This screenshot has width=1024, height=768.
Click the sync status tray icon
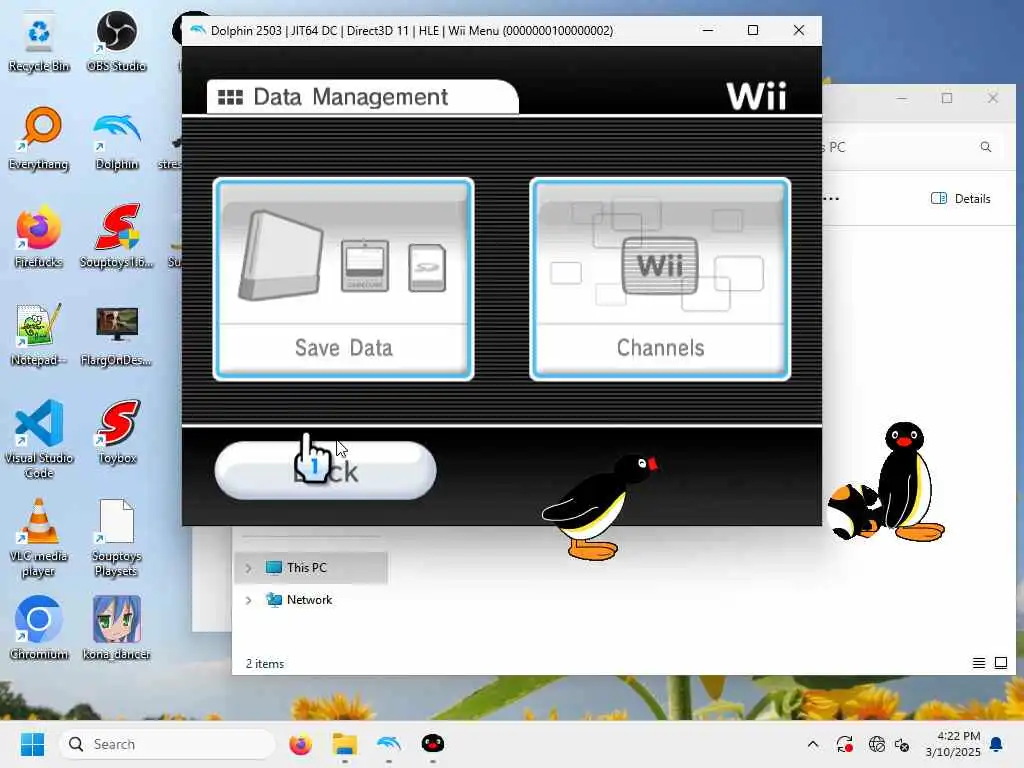pyautogui.click(x=844, y=744)
